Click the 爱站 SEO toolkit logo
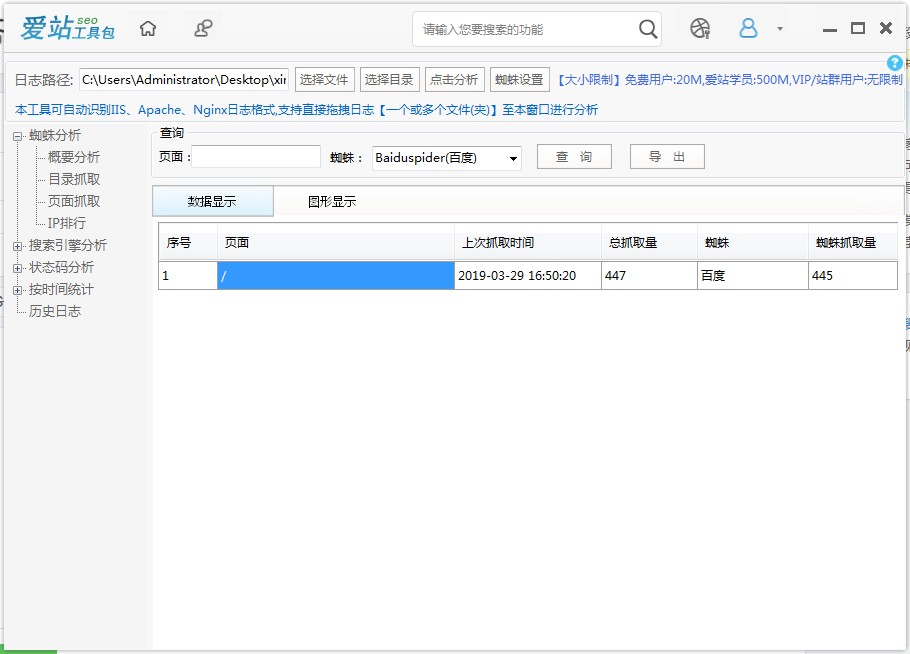The height and width of the screenshot is (654, 910). [x=67, y=29]
